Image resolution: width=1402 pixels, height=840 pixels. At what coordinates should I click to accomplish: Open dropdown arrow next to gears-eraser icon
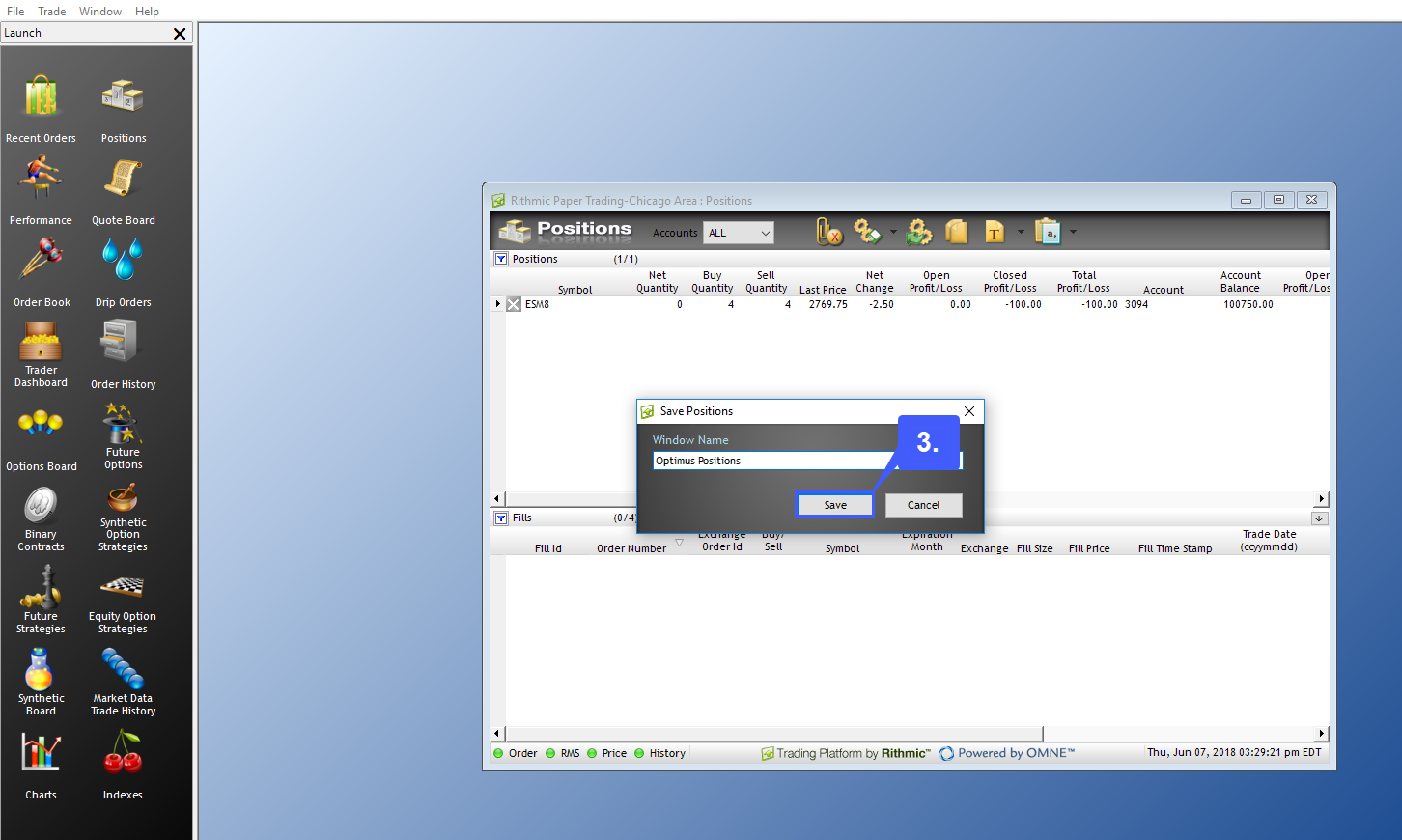[x=893, y=232]
